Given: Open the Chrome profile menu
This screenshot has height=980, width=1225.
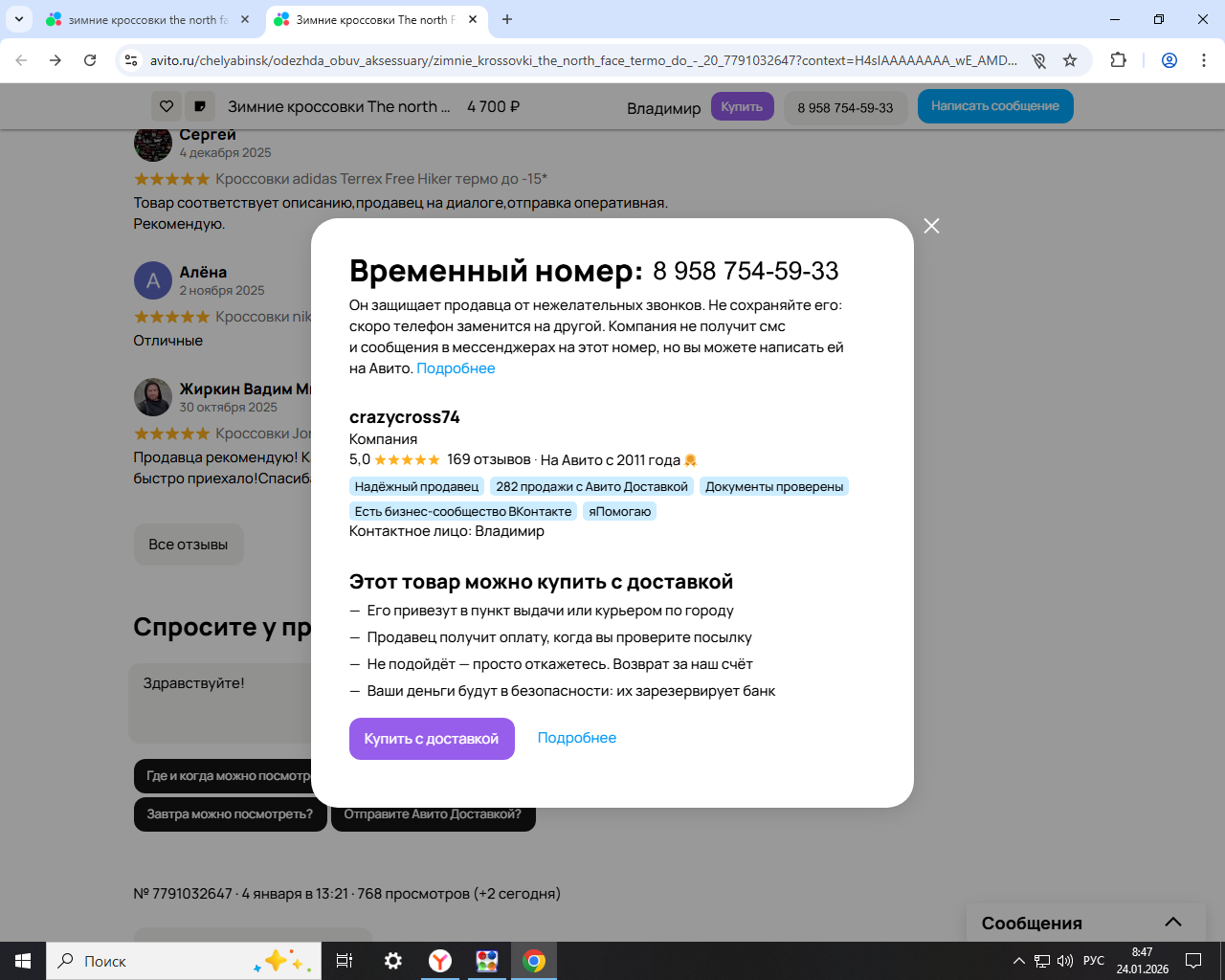Looking at the screenshot, I should click(1169, 60).
